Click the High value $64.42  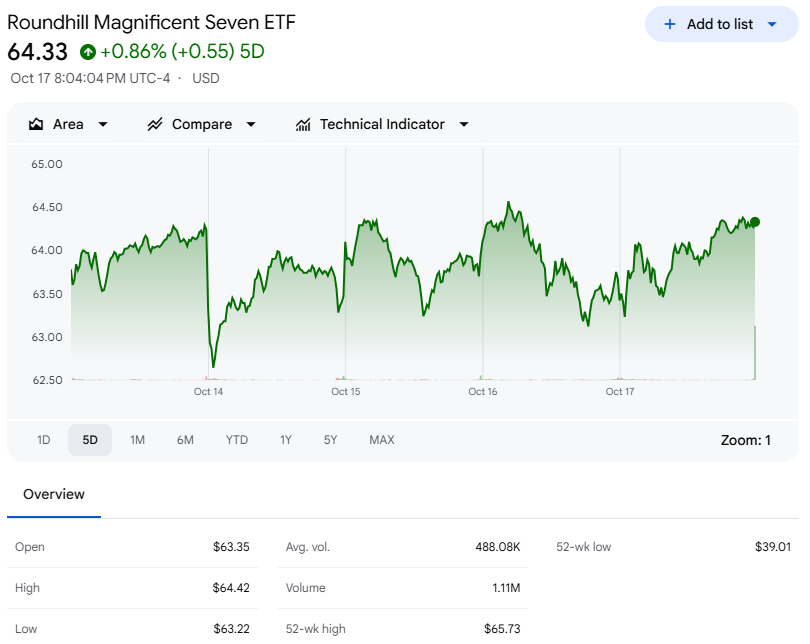point(231,588)
